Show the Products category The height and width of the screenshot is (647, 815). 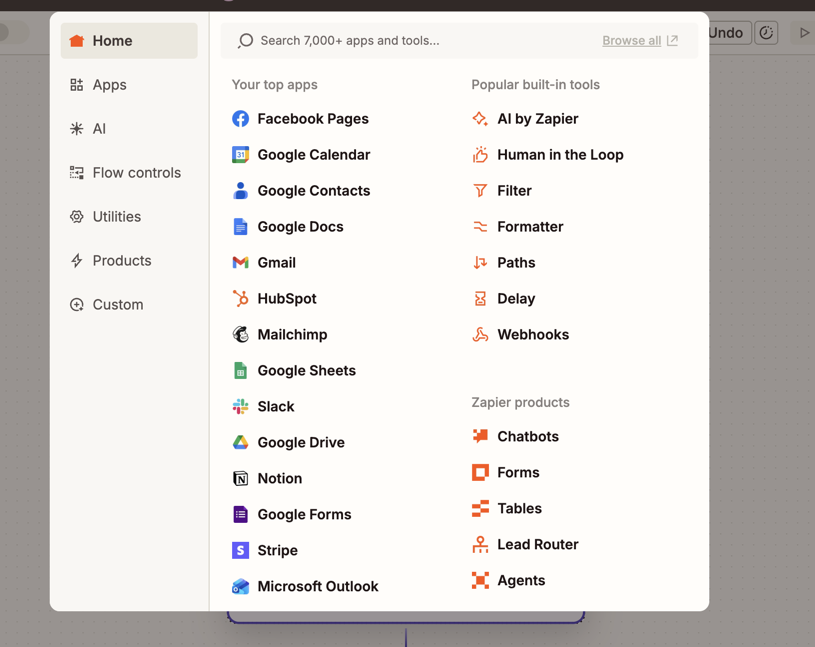[x=129, y=260]
